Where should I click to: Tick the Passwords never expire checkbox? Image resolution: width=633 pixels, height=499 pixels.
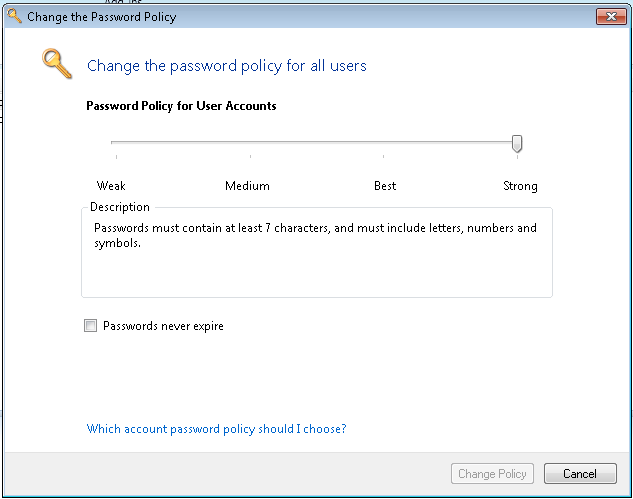click(x=91, y=326)
